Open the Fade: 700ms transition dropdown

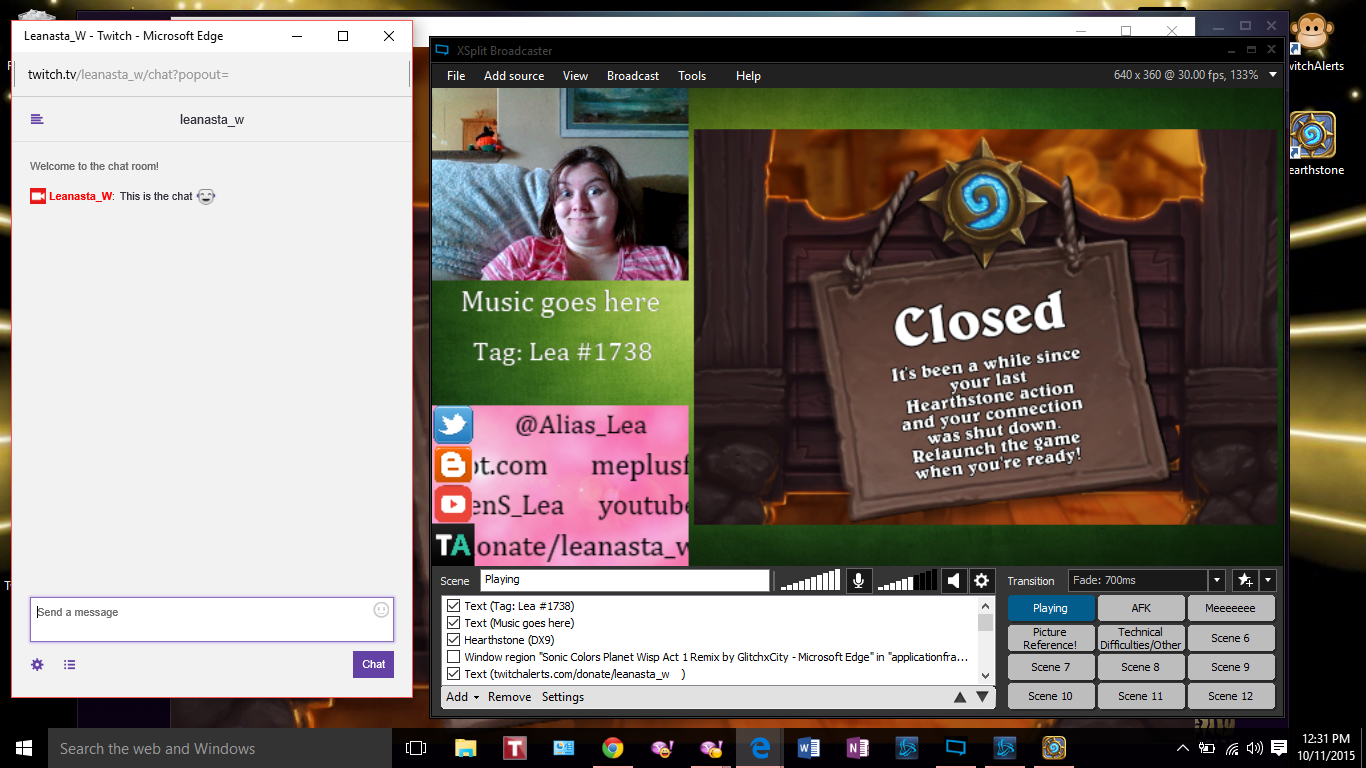pos(1216,580)
